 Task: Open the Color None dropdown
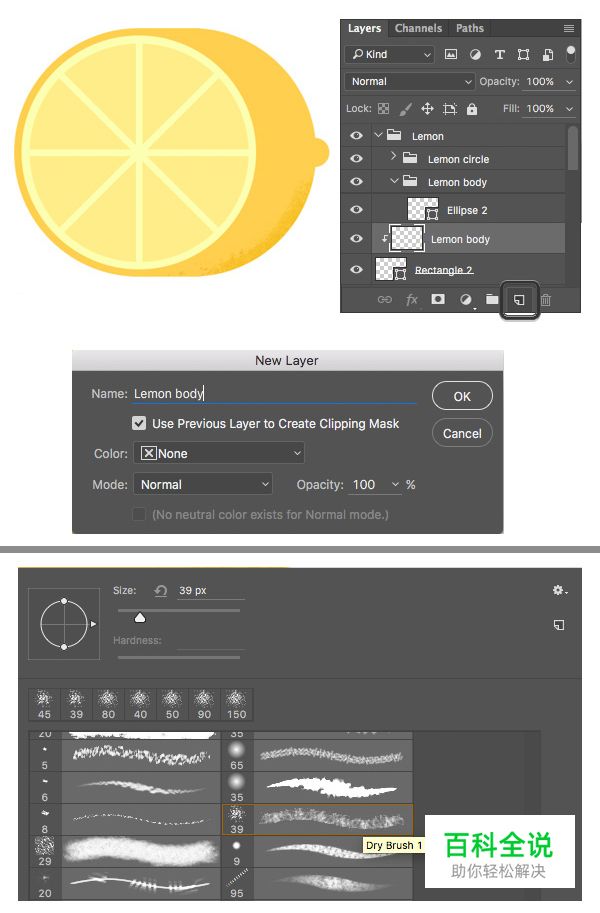(218, 454)
